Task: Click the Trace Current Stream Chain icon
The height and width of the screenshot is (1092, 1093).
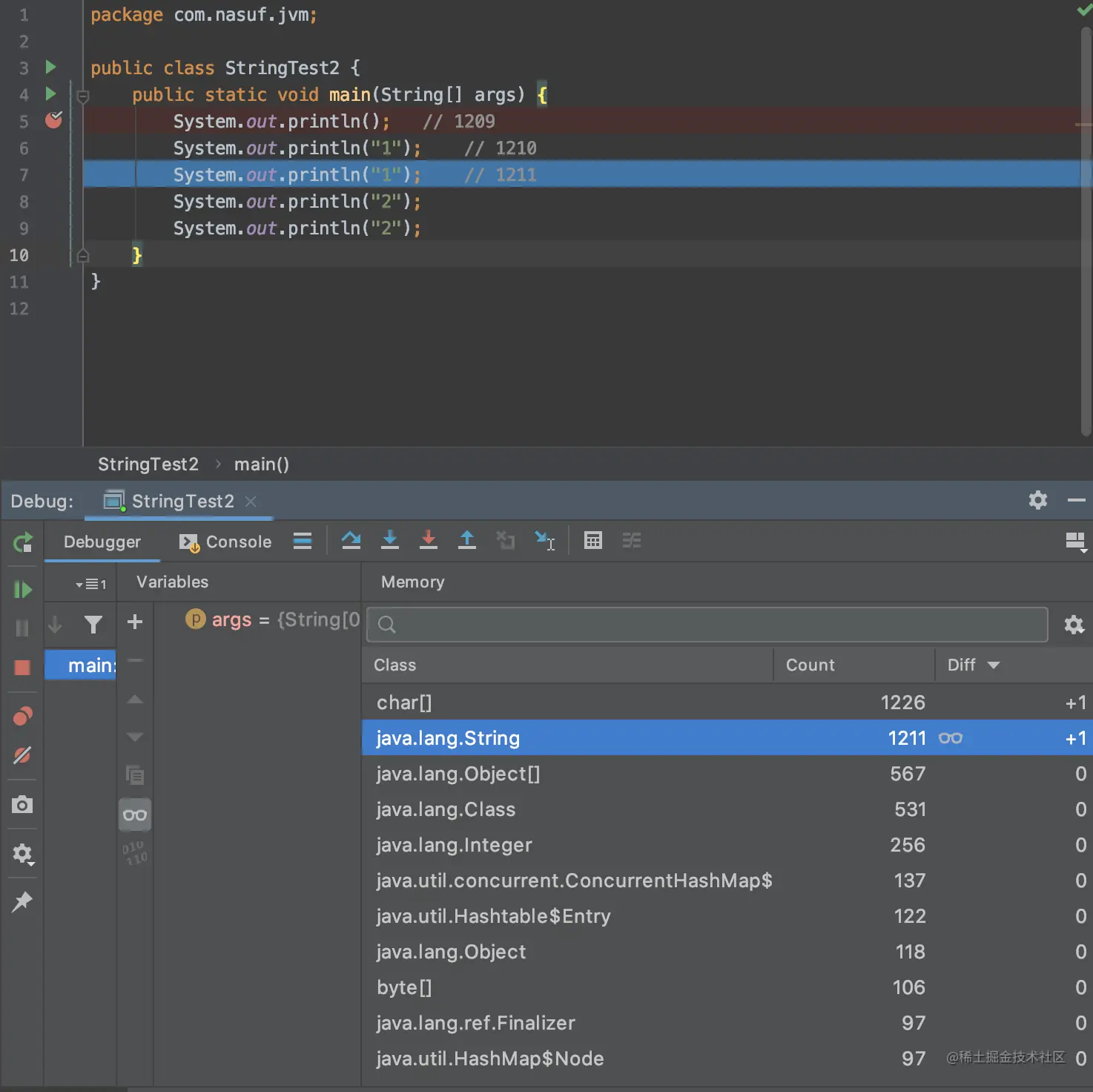Action: pyautogui.click(x=632, y=541)
